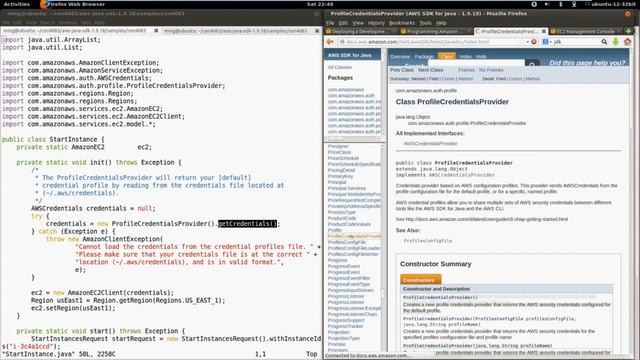This screenshot has width=640, height=360.
Task: Click the AWS SDK for Java header
Action: click(350, 55)
